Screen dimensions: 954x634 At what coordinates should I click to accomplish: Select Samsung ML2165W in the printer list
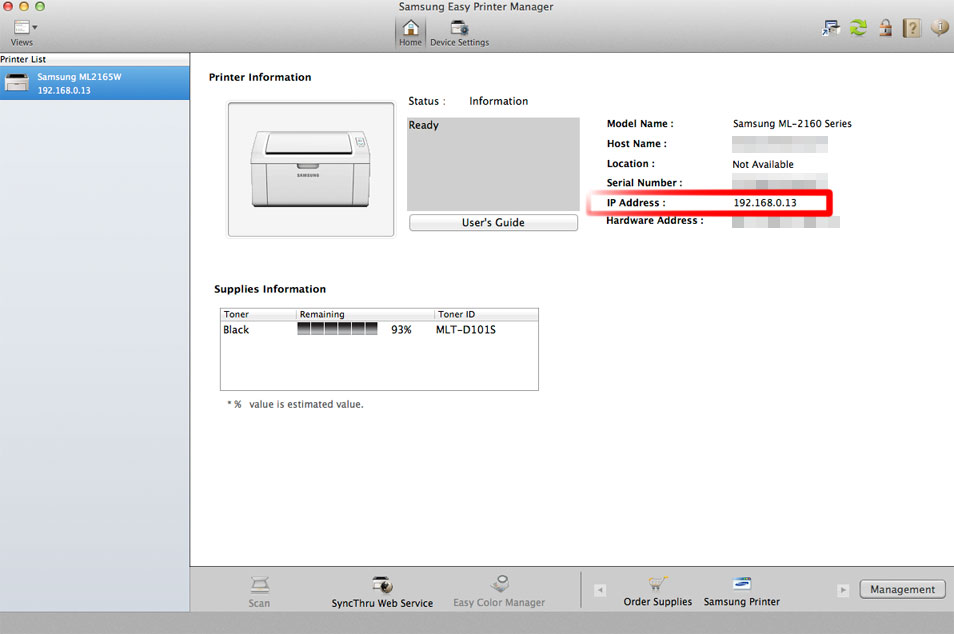click(95, 83)
